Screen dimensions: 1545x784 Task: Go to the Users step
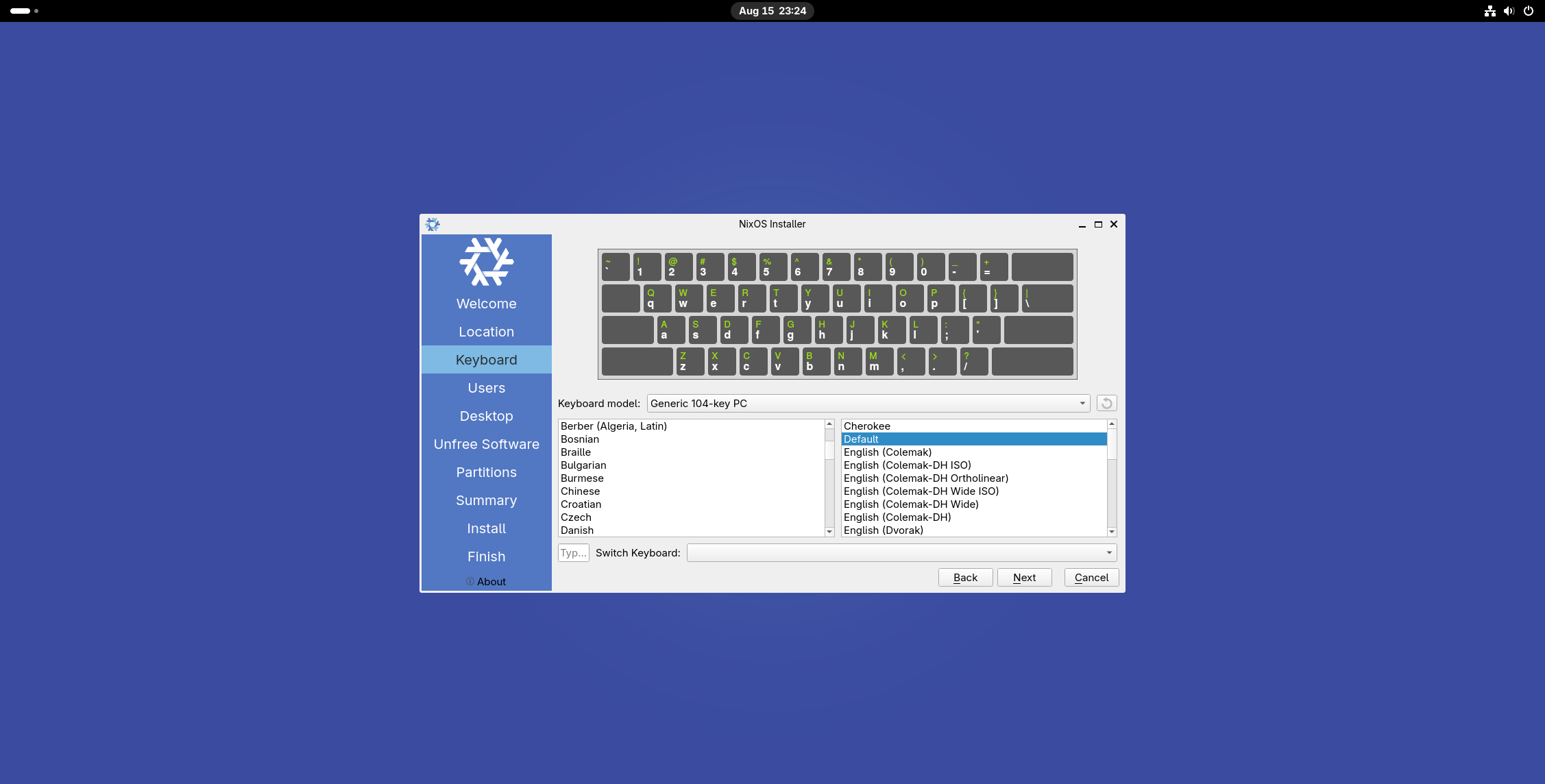tap(487, 388)
